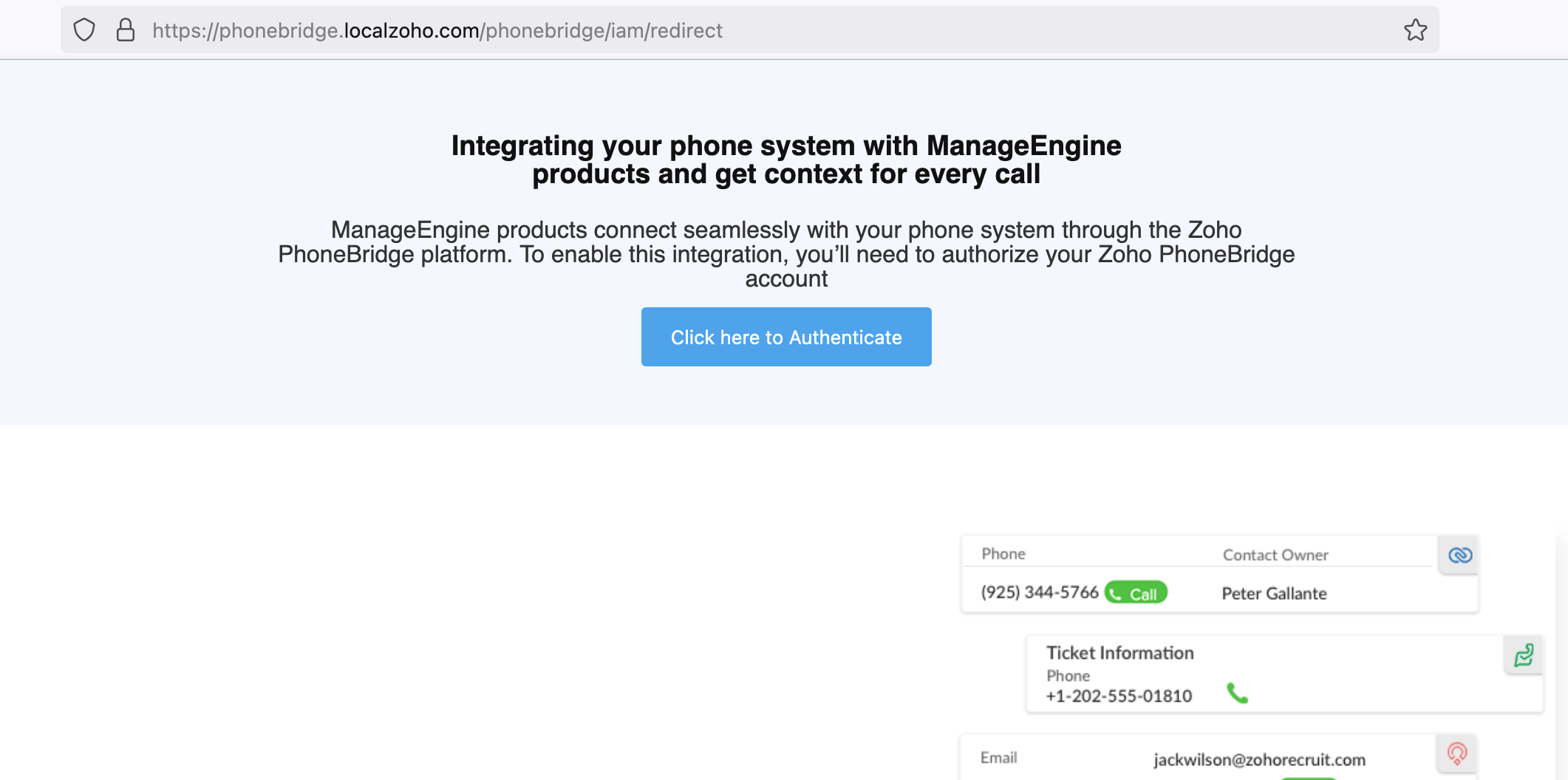Click the Integrating your phone system heading
Image resolution: width=1568 pixels, height=780 pixels.
(786, 160)
